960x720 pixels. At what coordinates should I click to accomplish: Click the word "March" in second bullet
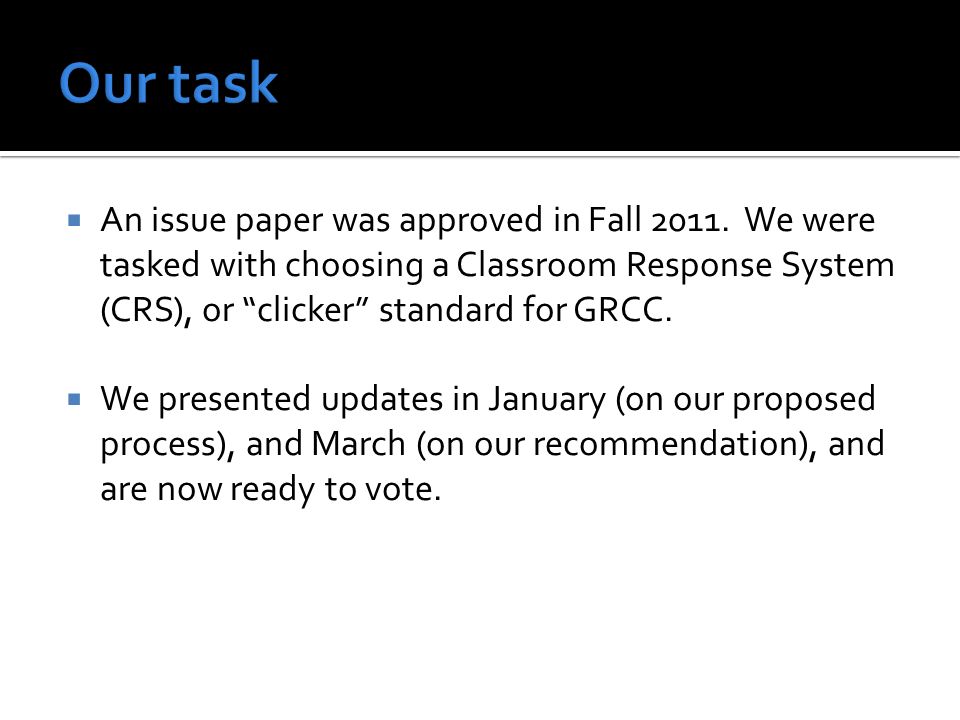pyautogui.click(x=358, y=444)
